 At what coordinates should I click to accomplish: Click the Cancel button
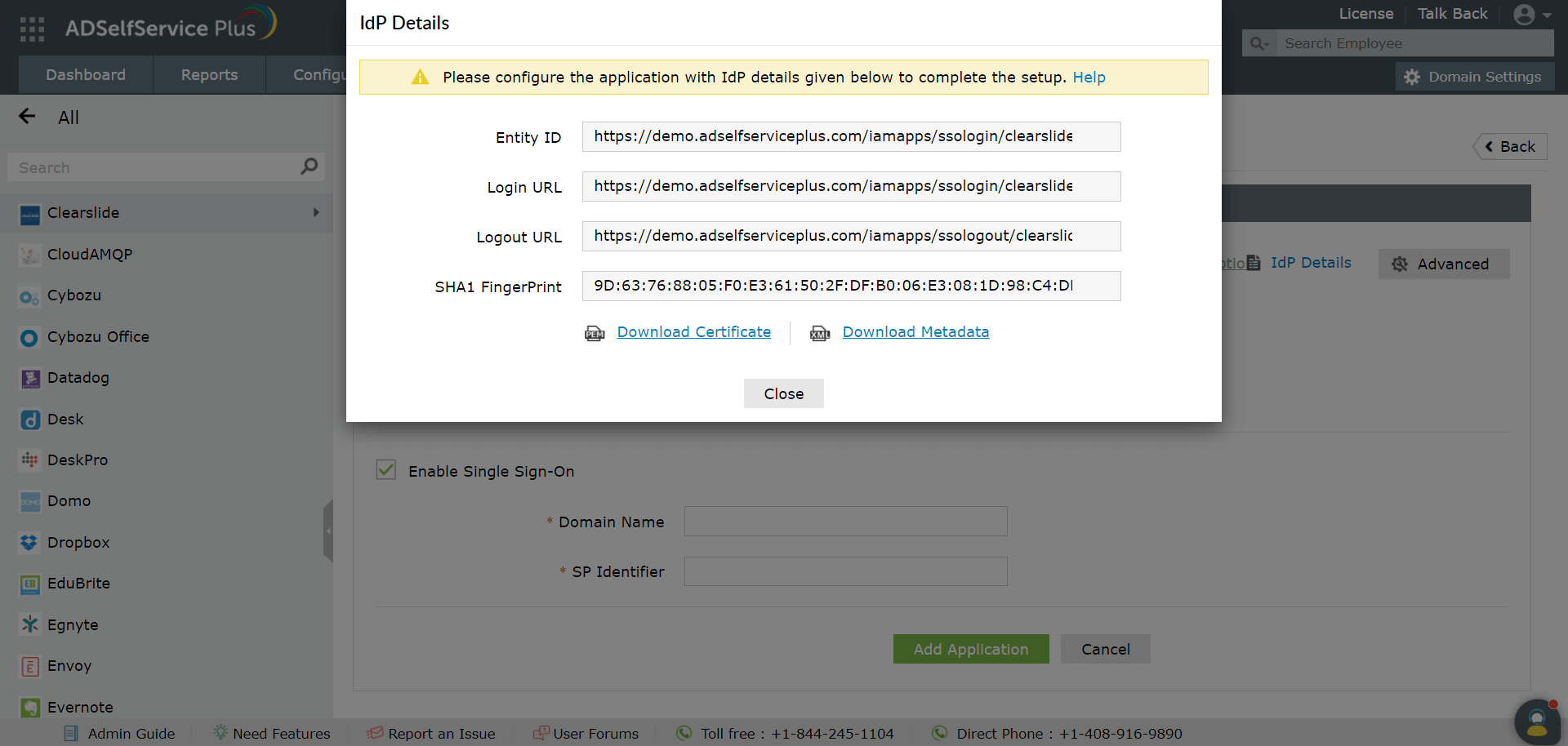click(1106, 649)
